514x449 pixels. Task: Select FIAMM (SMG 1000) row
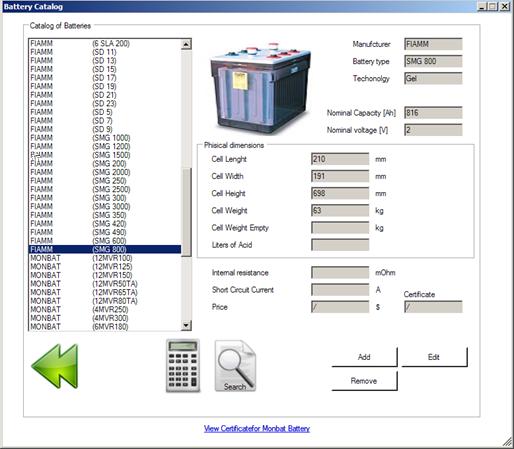(x=105, y=138)
